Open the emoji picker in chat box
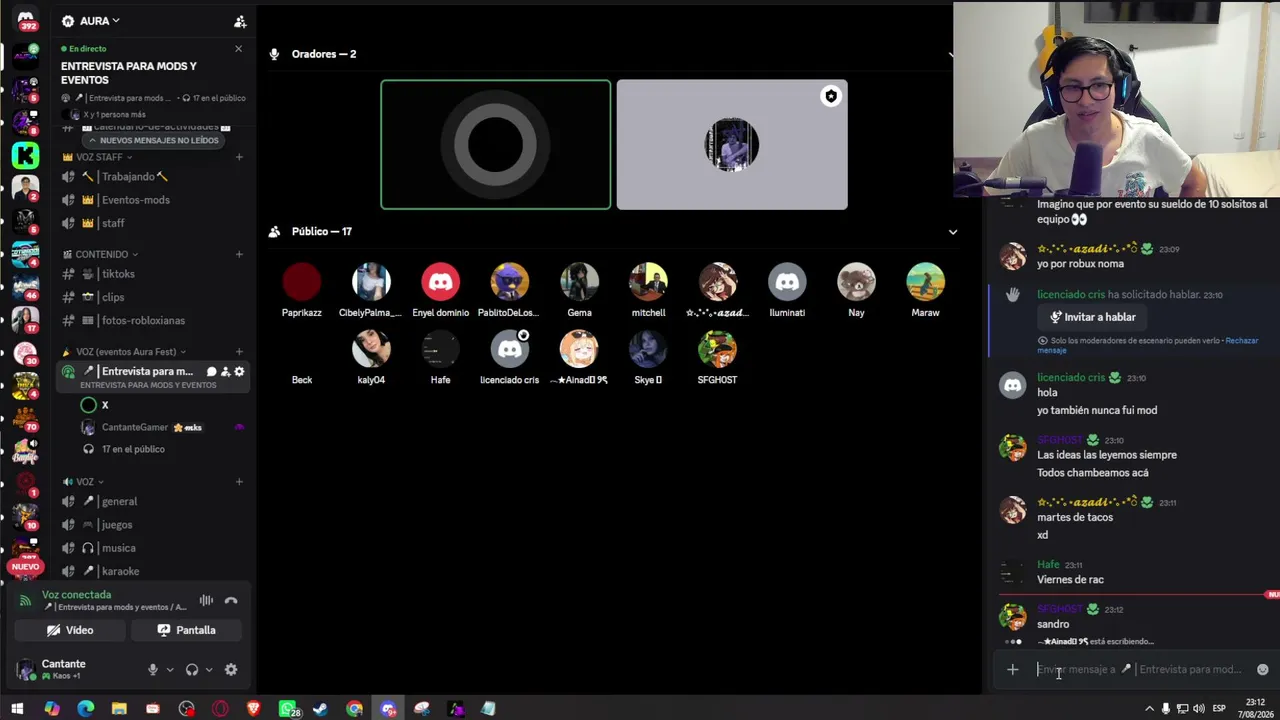Viewport: 1280px width, 720px height. click(1262, 670)
